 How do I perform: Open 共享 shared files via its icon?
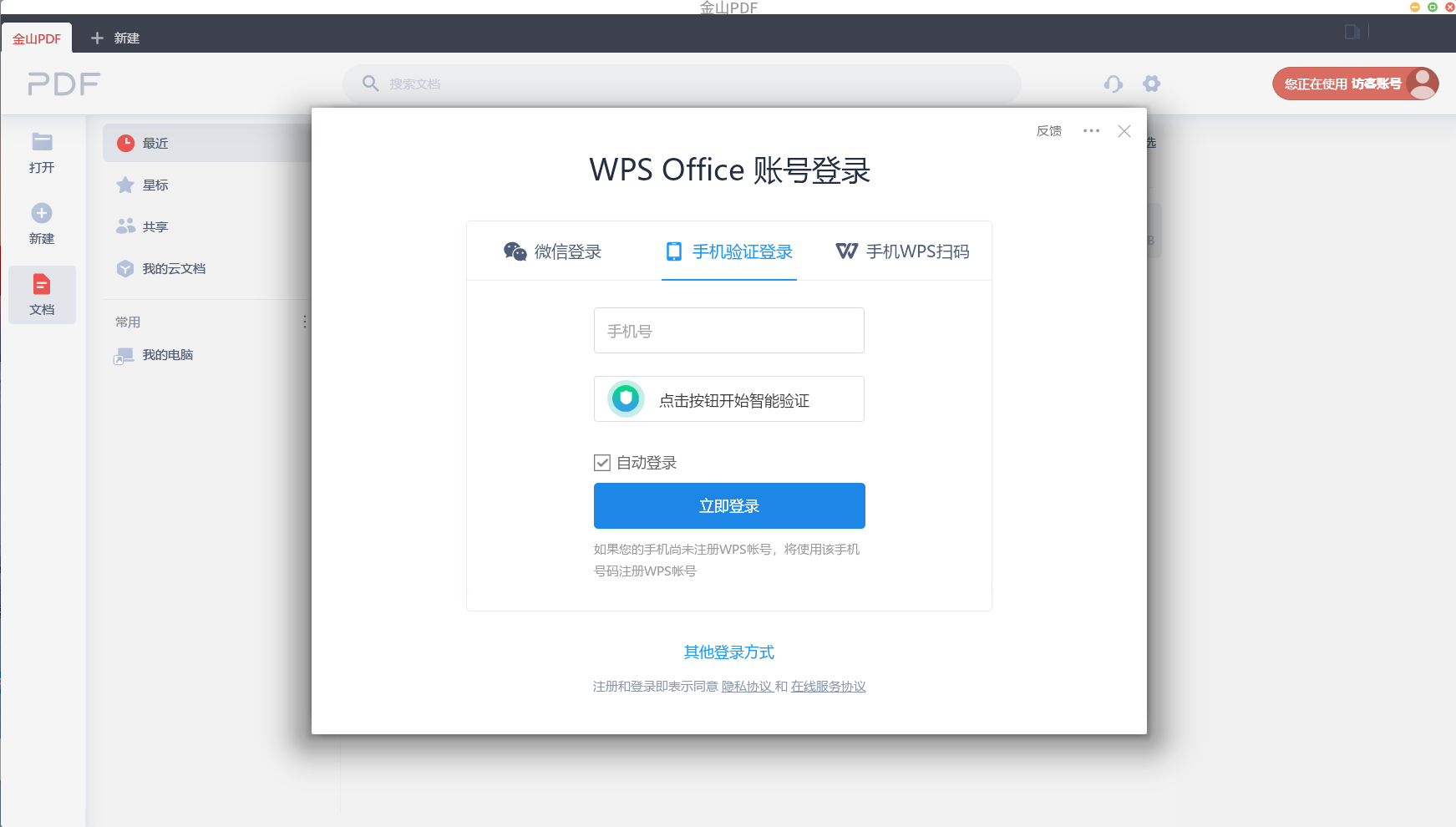click(x=126, y=226)
